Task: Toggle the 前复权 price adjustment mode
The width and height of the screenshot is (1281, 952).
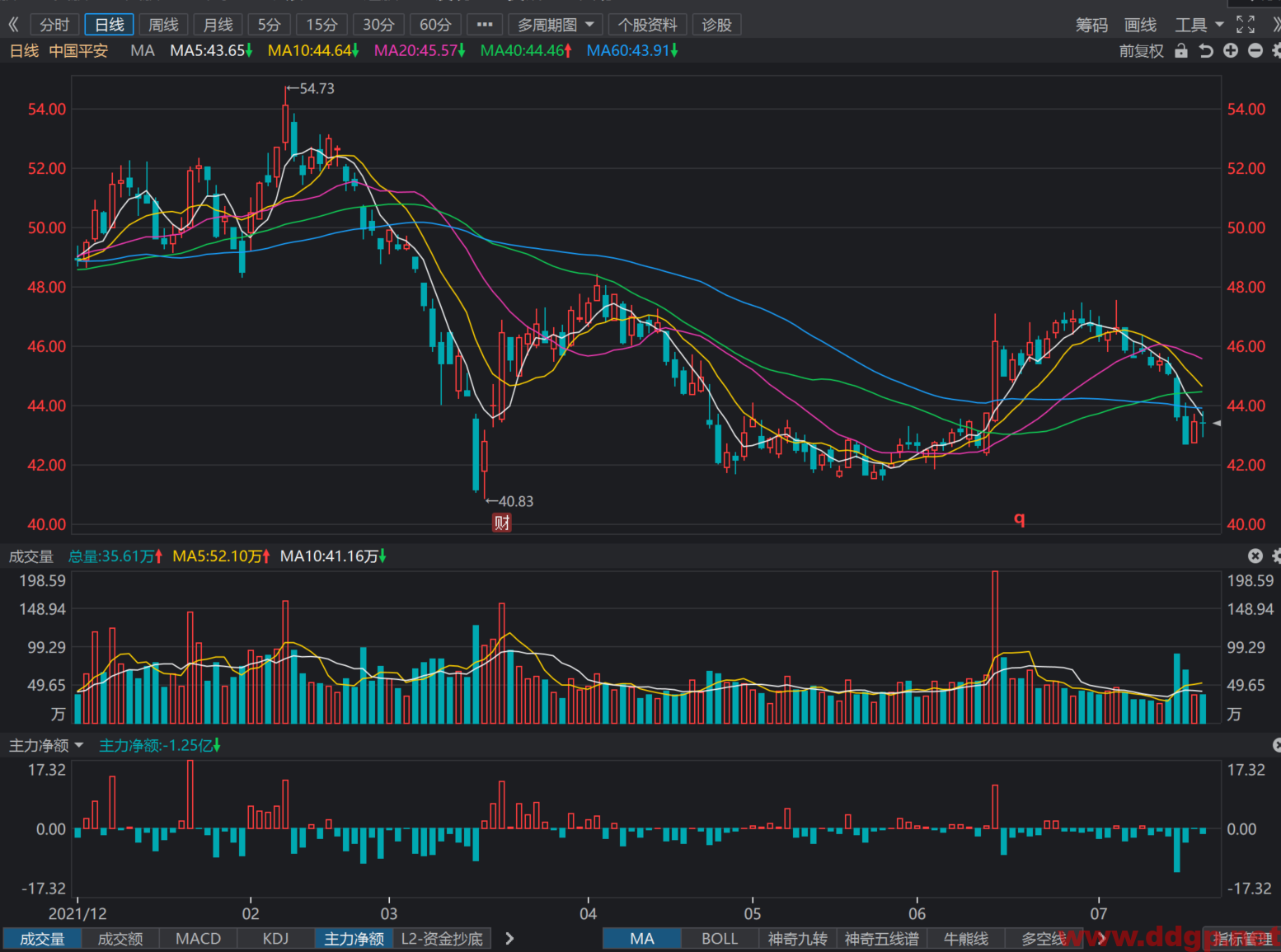Action: click(x=1141, y=51)
